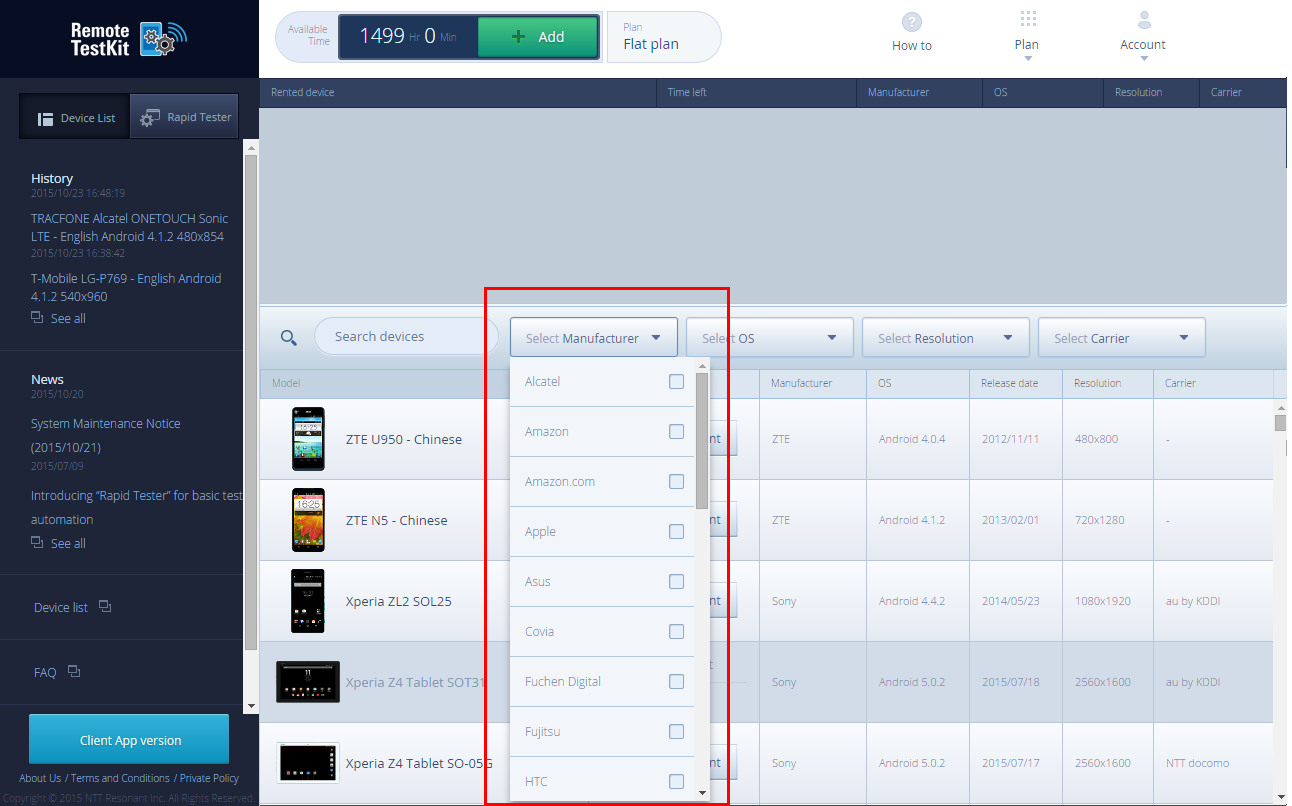Open Introducing Rapid Tester news item

[136, 507]
